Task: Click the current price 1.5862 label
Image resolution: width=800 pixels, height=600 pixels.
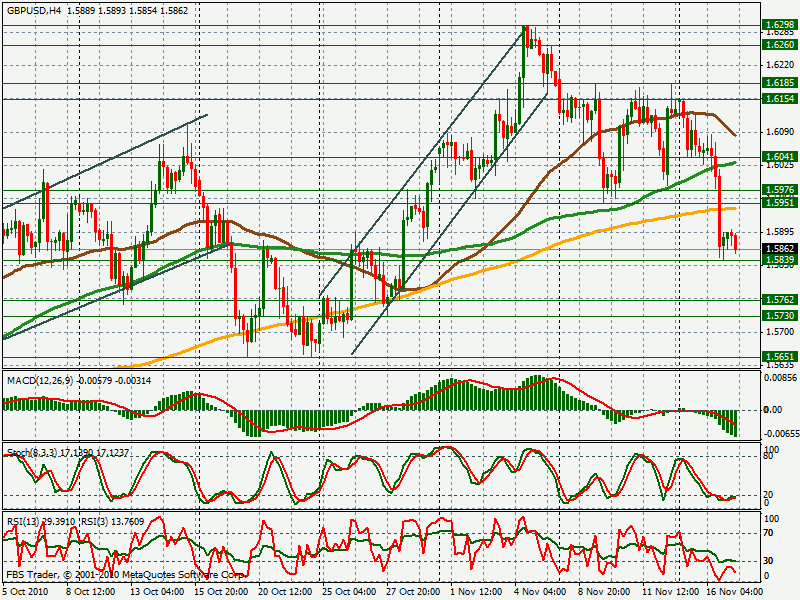Action: 780,248
